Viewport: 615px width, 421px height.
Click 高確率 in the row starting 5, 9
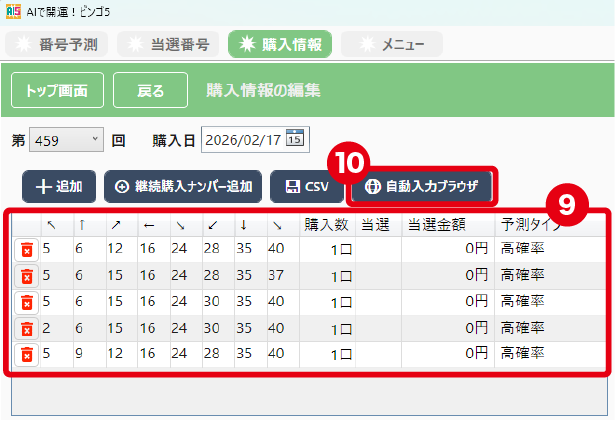(x=522, y=354)
